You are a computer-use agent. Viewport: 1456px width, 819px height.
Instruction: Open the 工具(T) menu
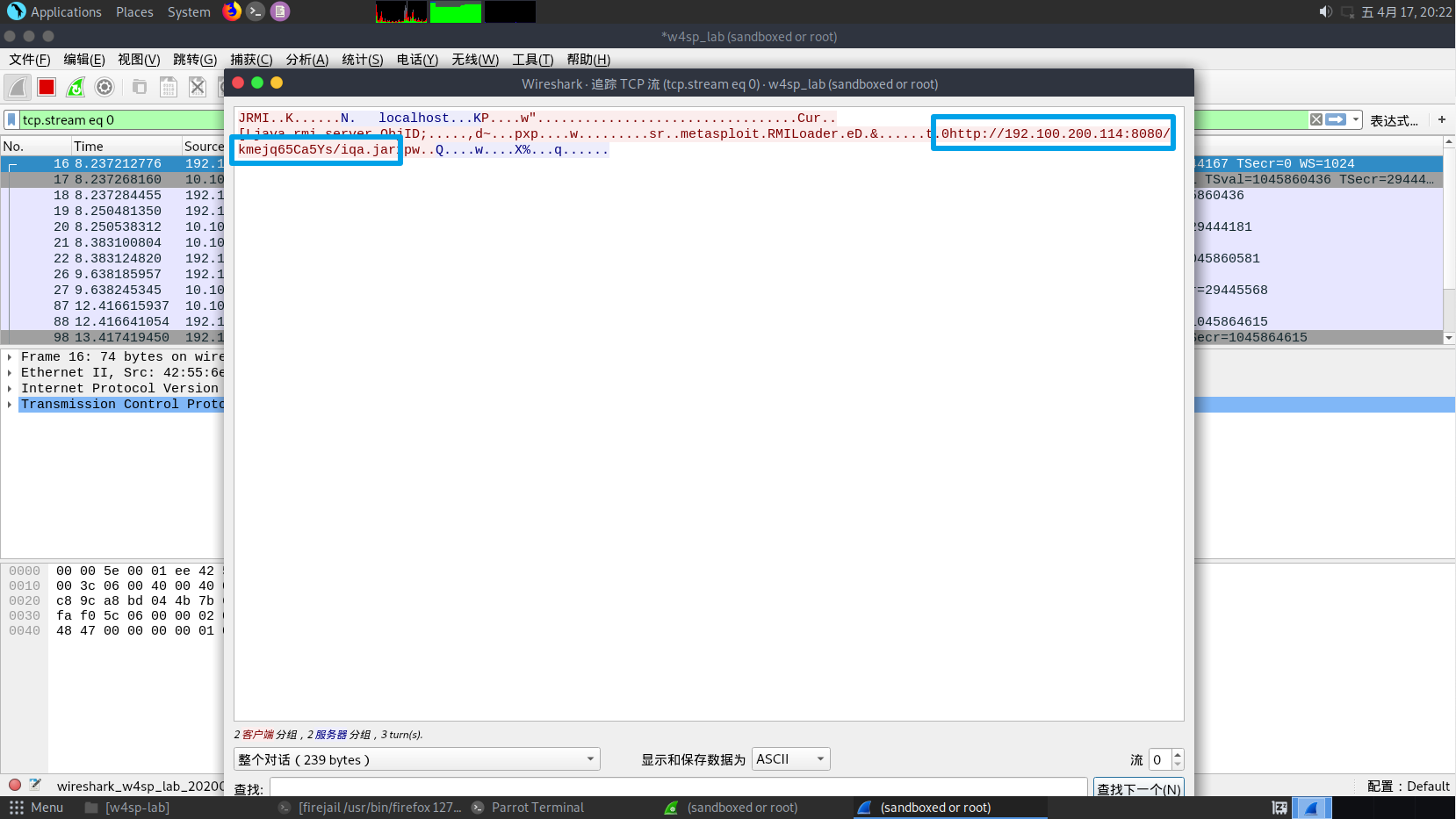(x=533, y=59)
